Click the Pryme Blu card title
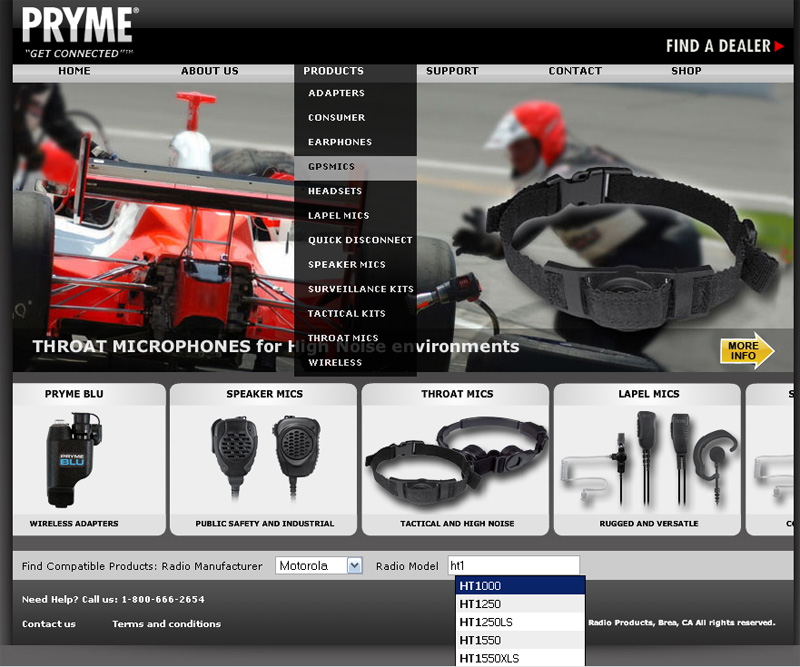The image size is (800, 667). 74,394
